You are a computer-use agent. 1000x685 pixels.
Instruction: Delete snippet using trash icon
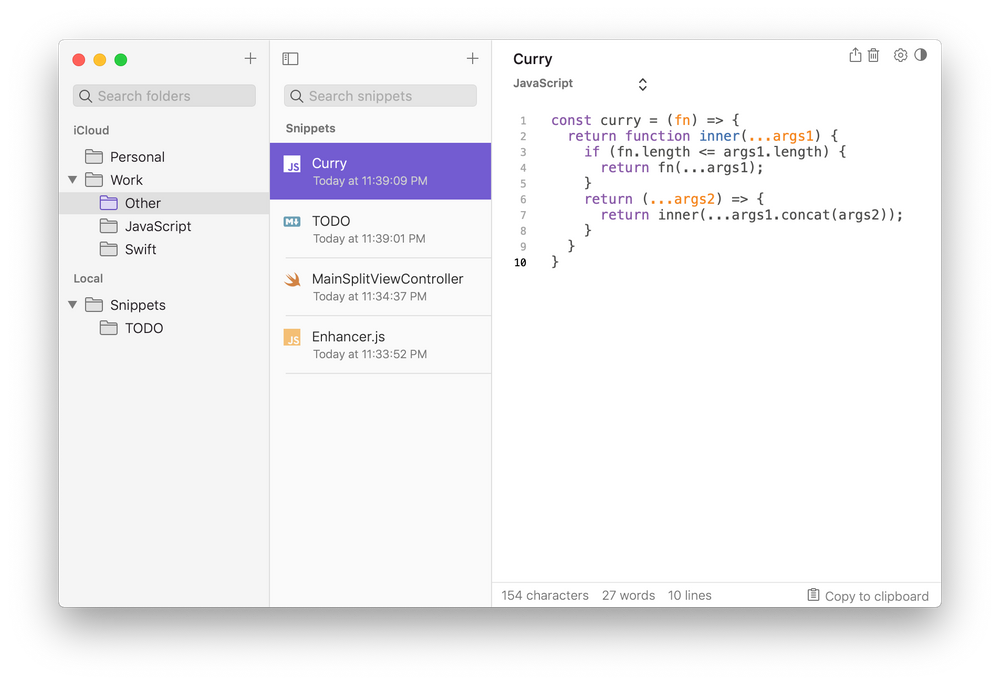click(874, 55)
